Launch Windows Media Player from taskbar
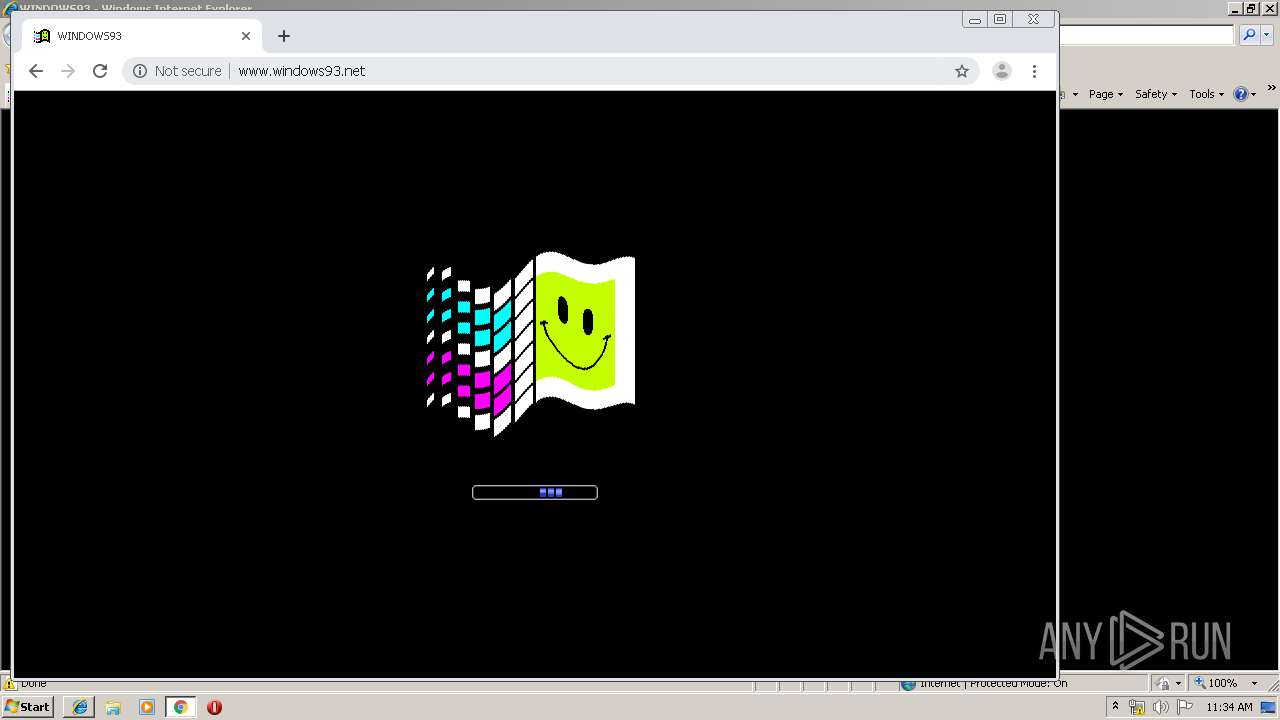Viewport: 1280px width, 720px height. tap(147, 707)
